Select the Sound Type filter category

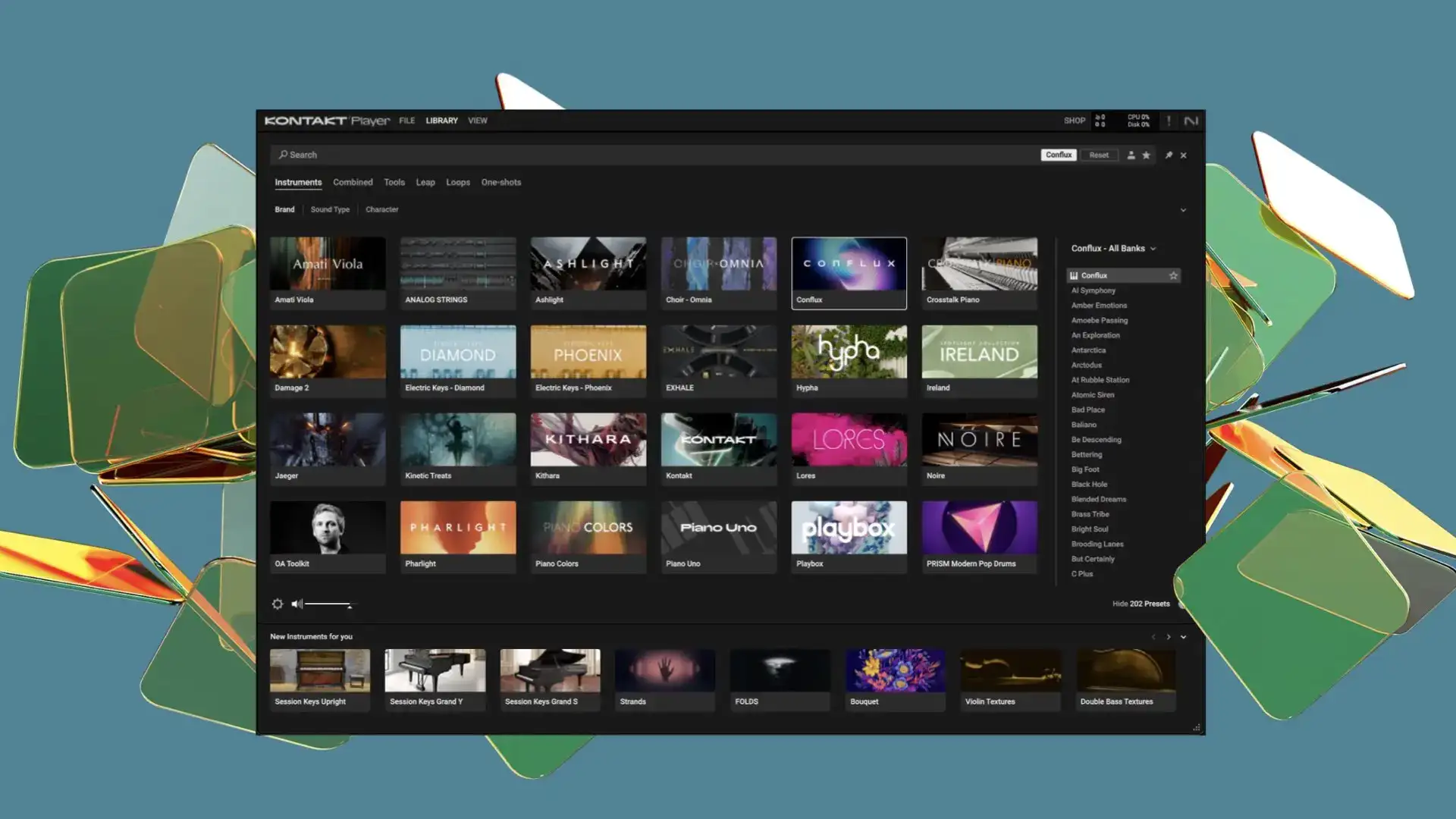pos(330,210)
